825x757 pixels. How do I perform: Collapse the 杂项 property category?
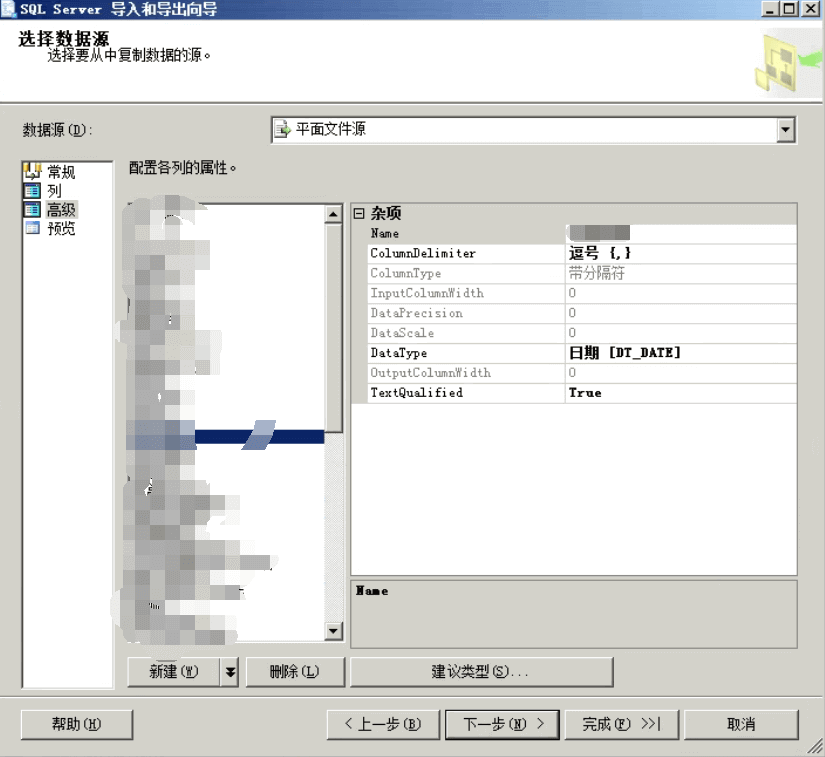(359, 213)
